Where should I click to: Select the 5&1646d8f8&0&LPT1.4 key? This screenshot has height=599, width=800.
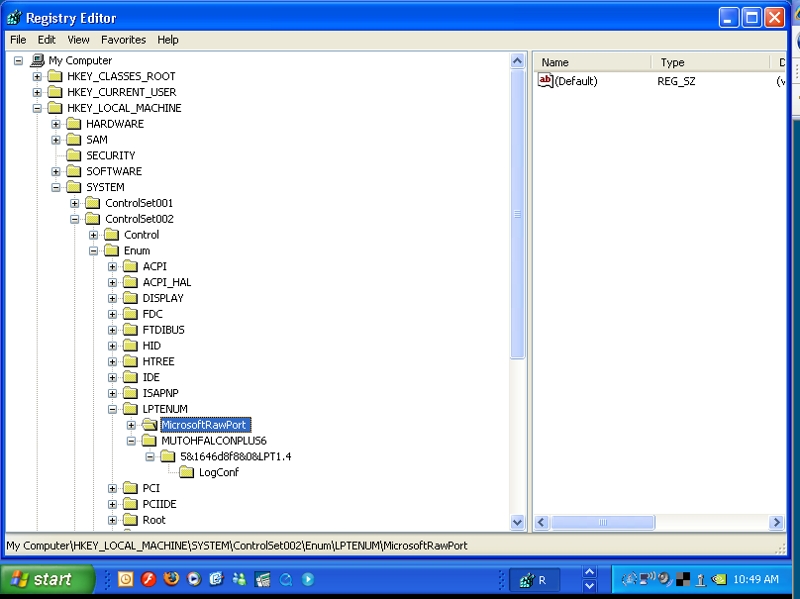coord(236,457)
